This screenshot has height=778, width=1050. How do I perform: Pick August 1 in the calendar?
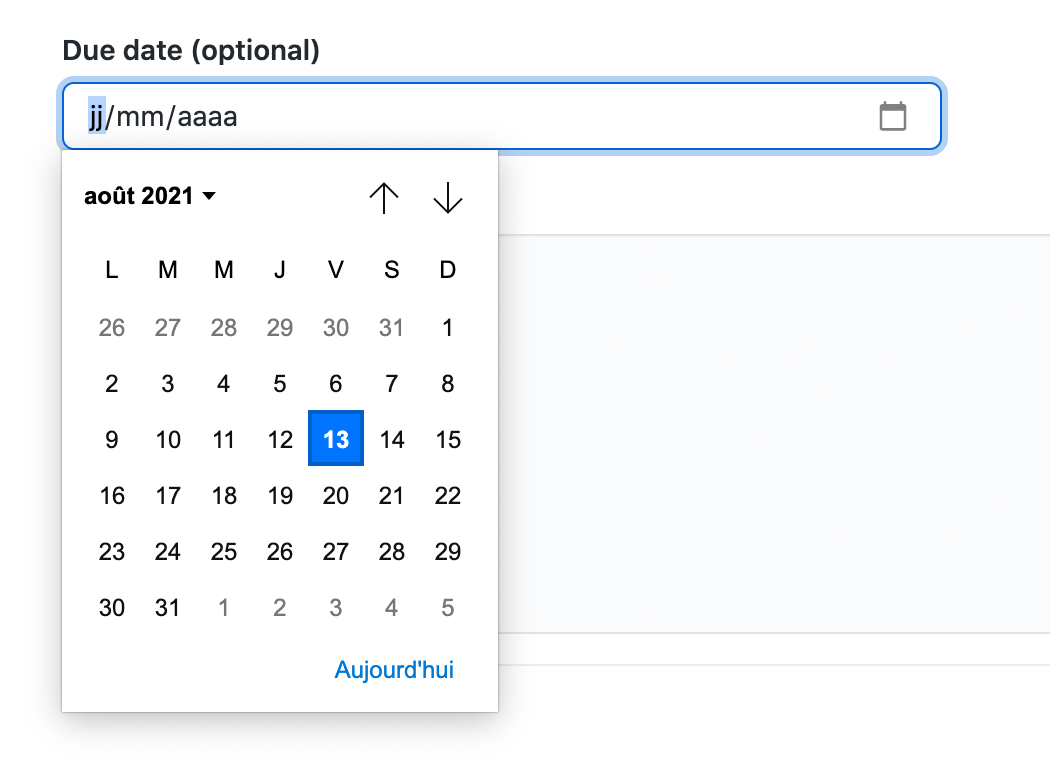(x=447, y=327)
